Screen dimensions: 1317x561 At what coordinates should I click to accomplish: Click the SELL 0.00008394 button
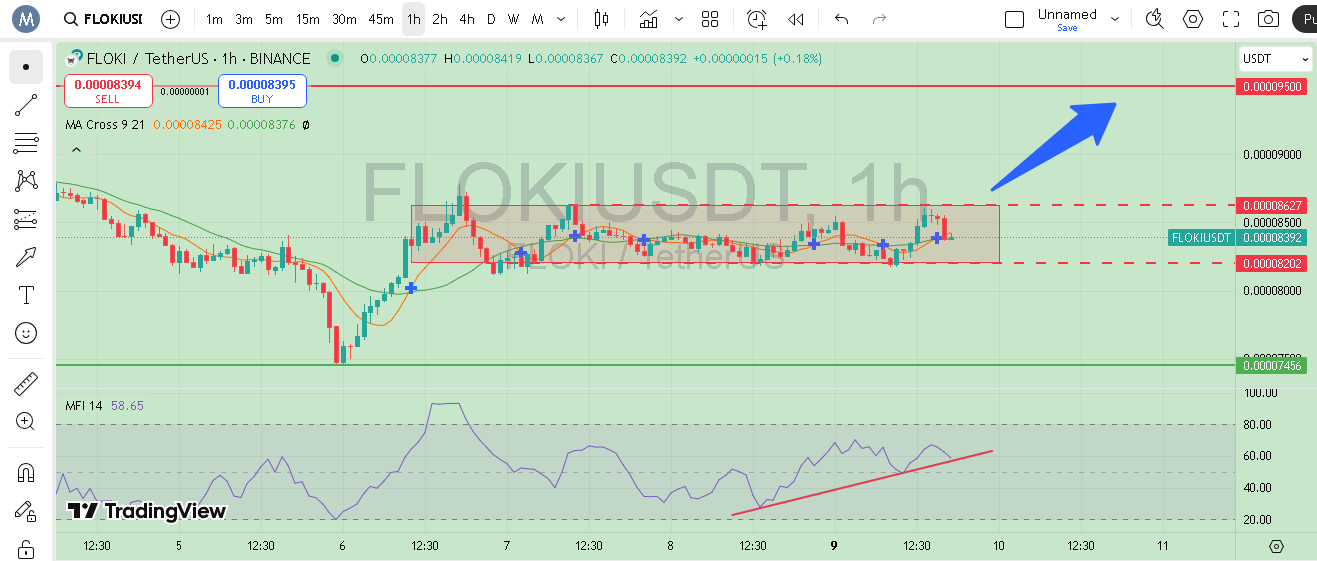pyautogui.click(x=108, y=91)
